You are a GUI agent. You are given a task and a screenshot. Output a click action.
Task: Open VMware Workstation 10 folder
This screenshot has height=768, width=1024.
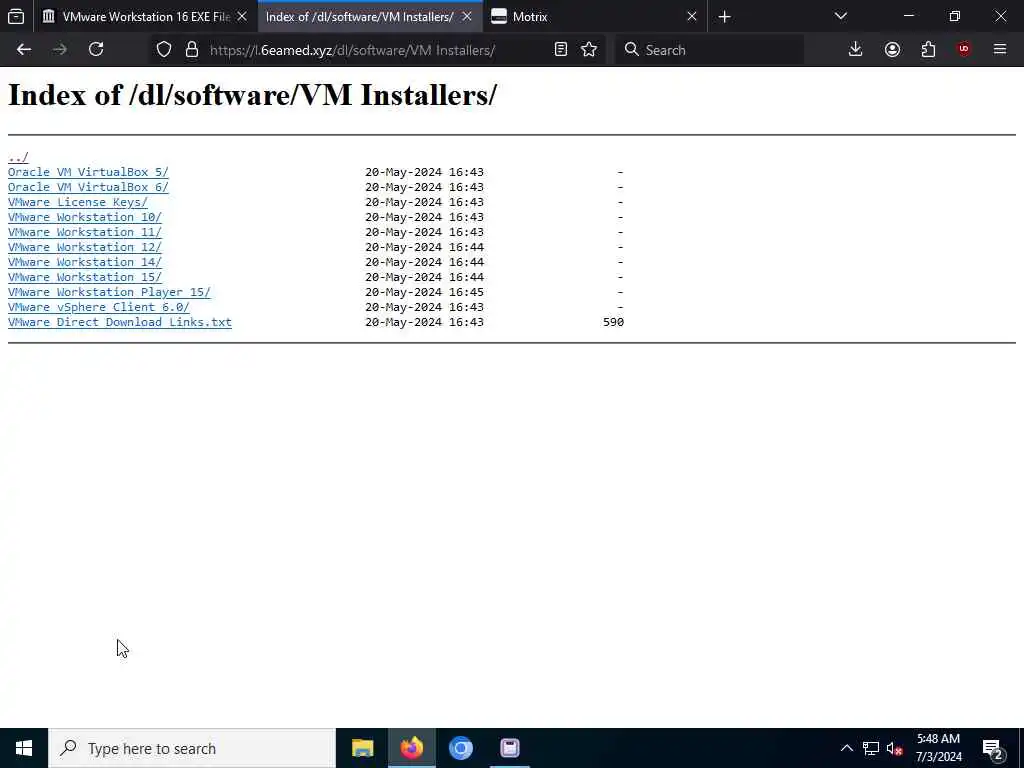point(85,217)
